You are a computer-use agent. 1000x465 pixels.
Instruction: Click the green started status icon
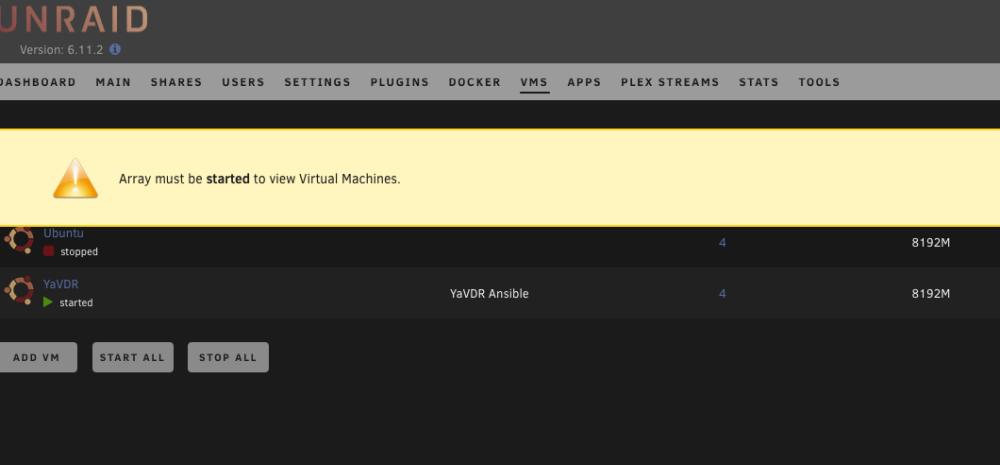[48, 302]
